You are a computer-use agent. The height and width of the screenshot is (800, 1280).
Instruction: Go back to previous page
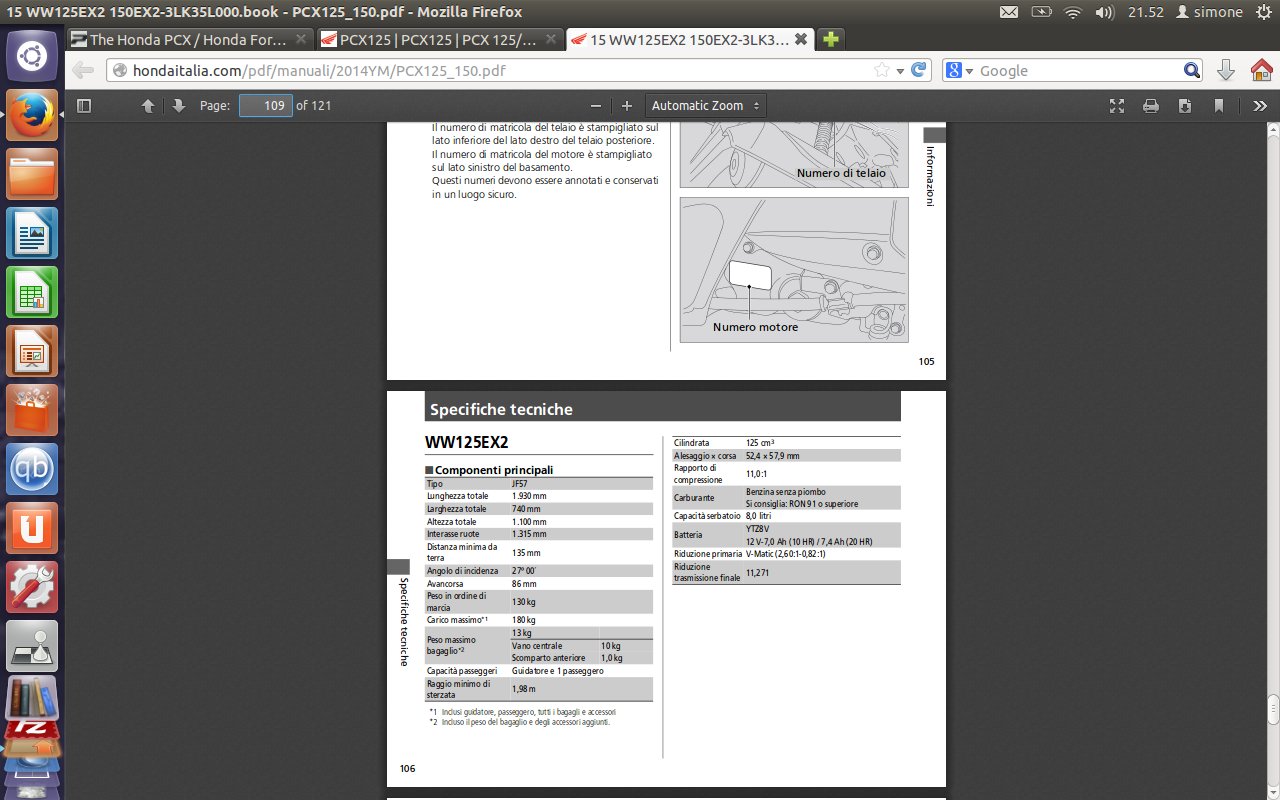(x=84, y=71)
